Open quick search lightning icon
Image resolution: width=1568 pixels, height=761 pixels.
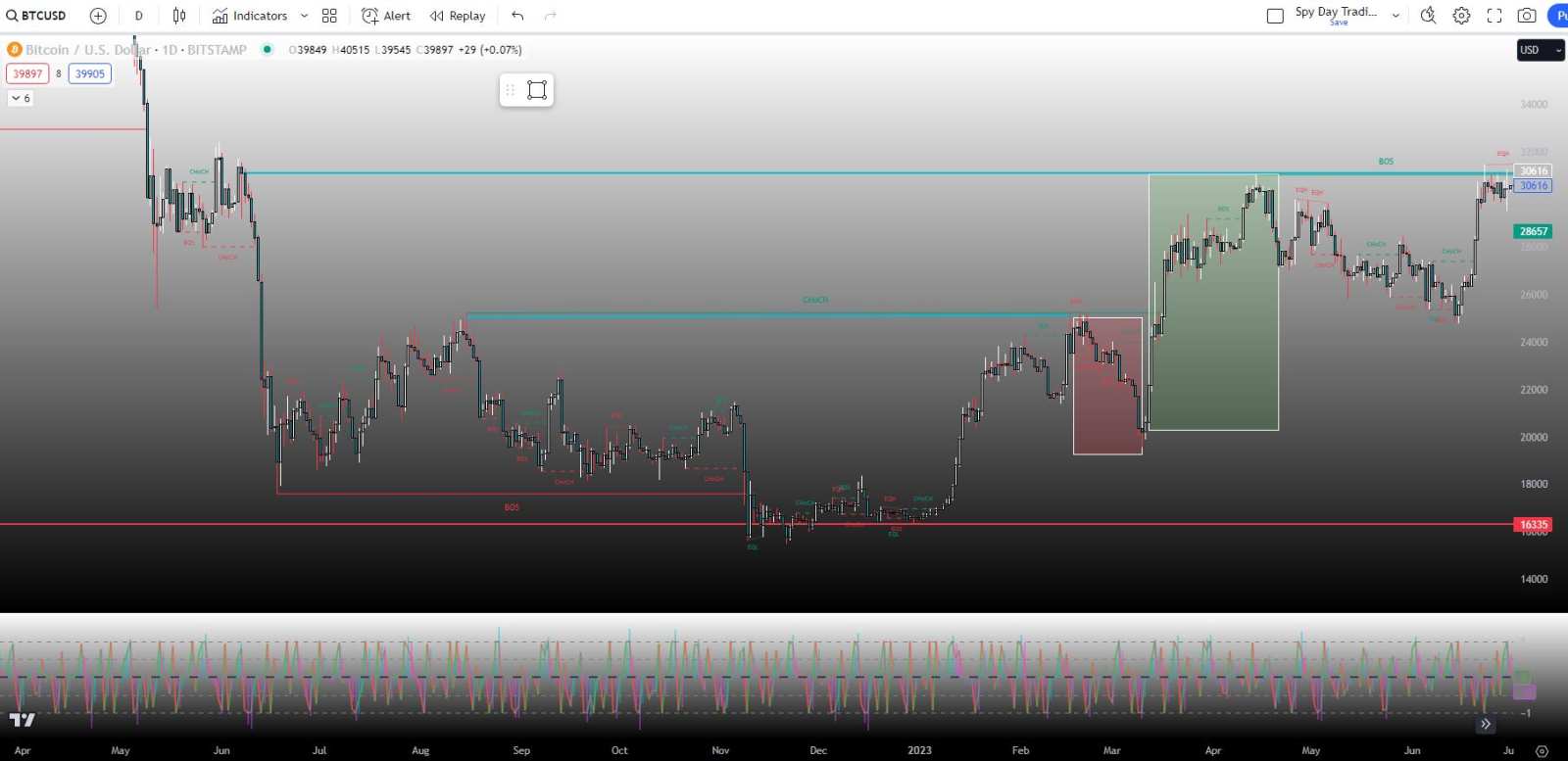pyautogui.click(x=1429, y=16)
